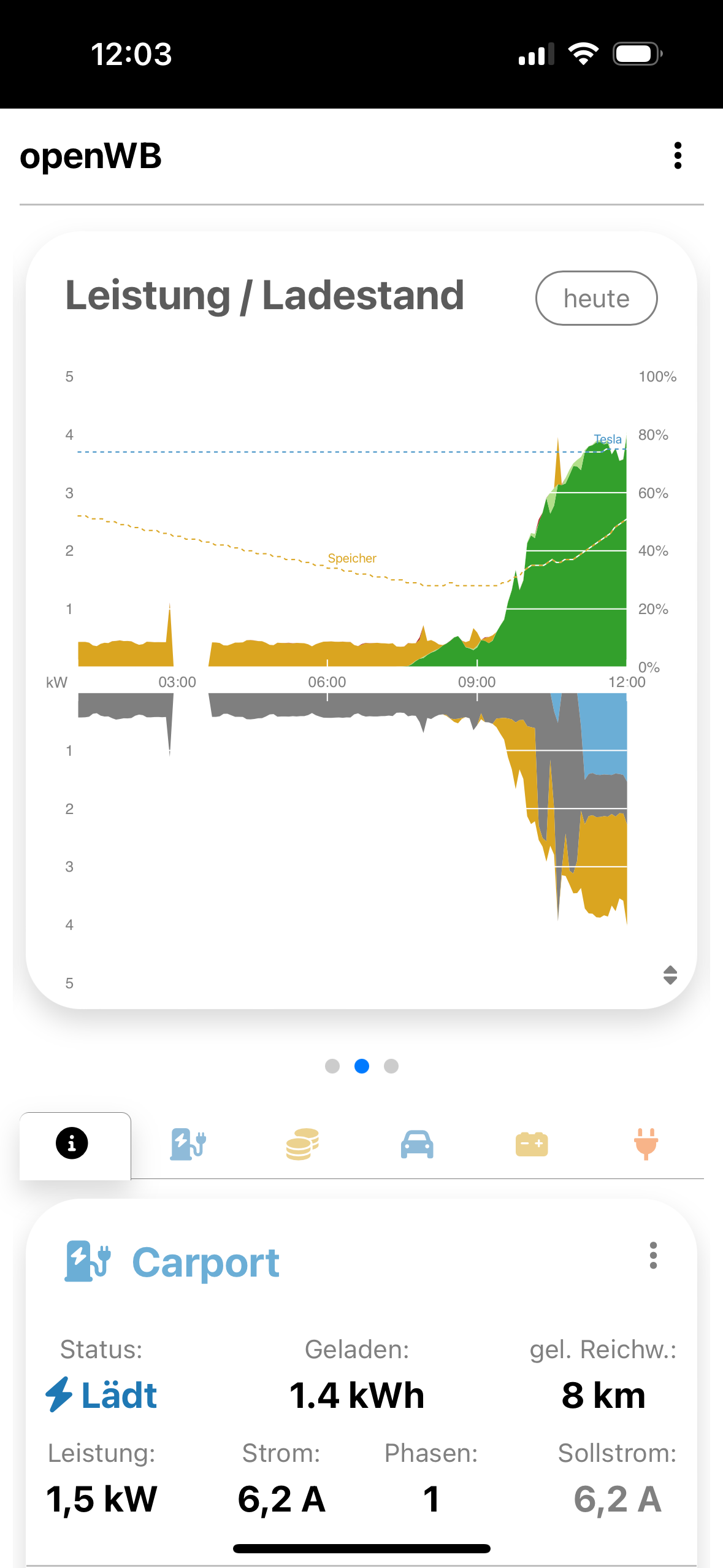Open the smart home plug tab

646,1144
